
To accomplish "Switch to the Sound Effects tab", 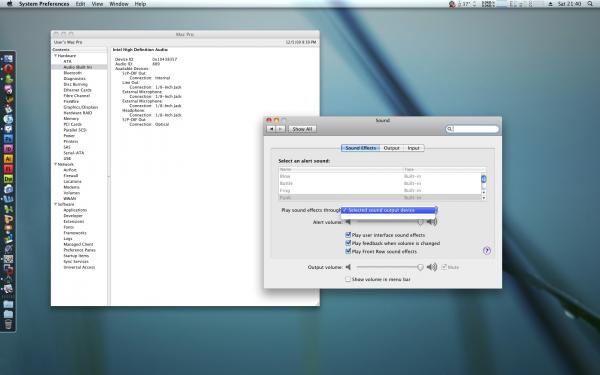I will [360, 148].
